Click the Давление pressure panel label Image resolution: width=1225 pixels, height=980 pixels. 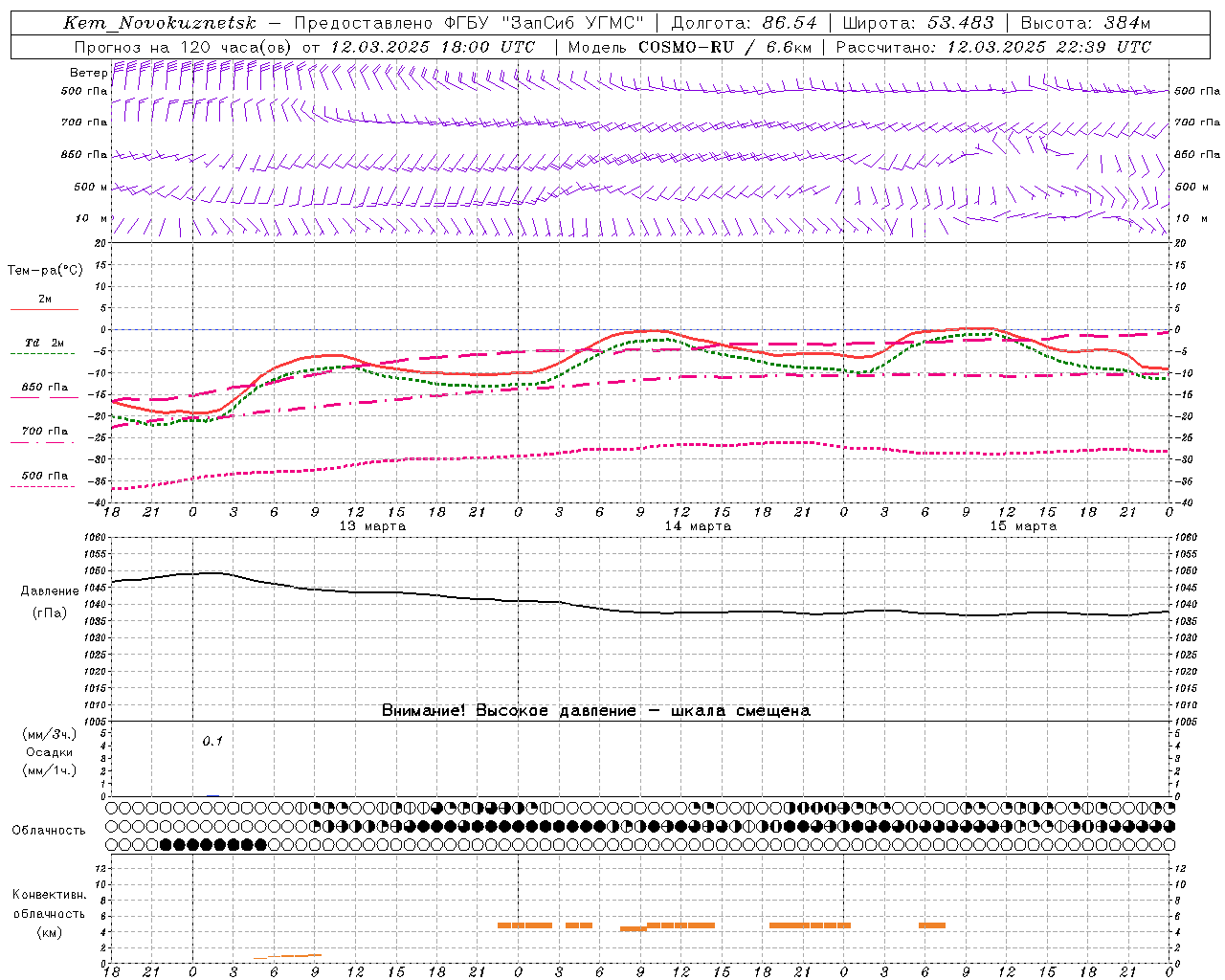(x=50, y=591)
